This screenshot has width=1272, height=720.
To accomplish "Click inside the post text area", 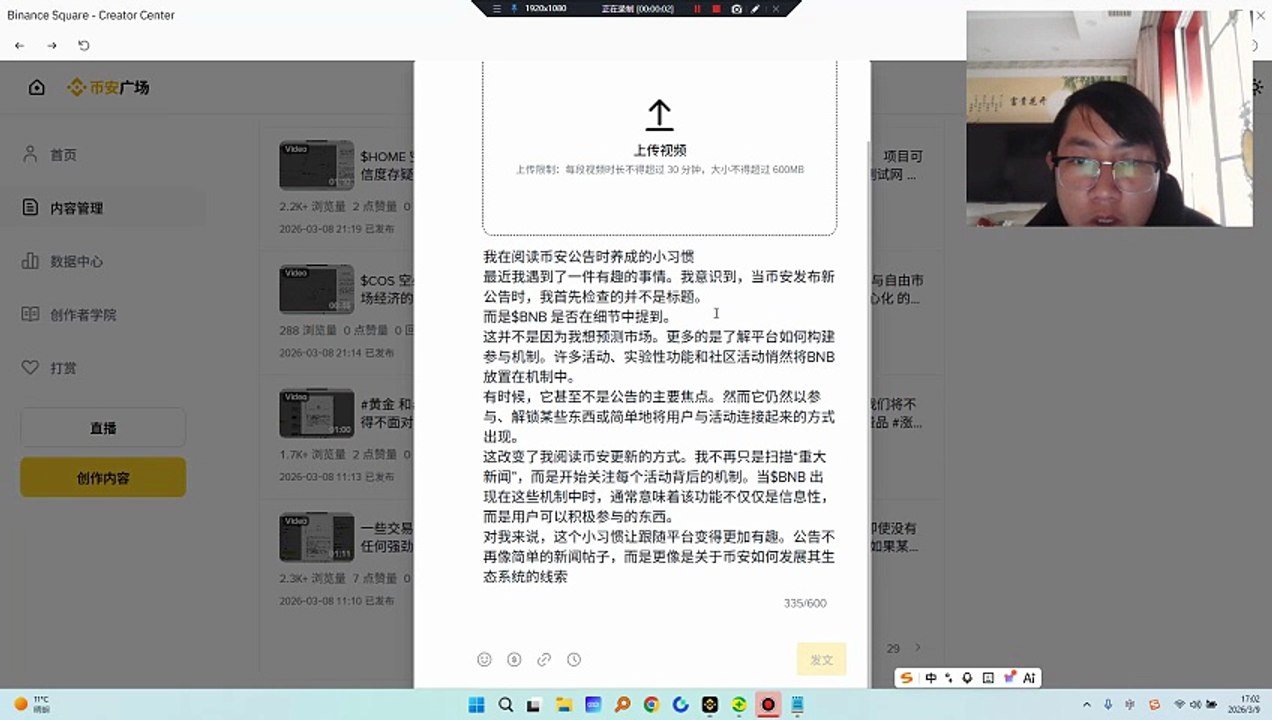I will click(x=659, y=417).
